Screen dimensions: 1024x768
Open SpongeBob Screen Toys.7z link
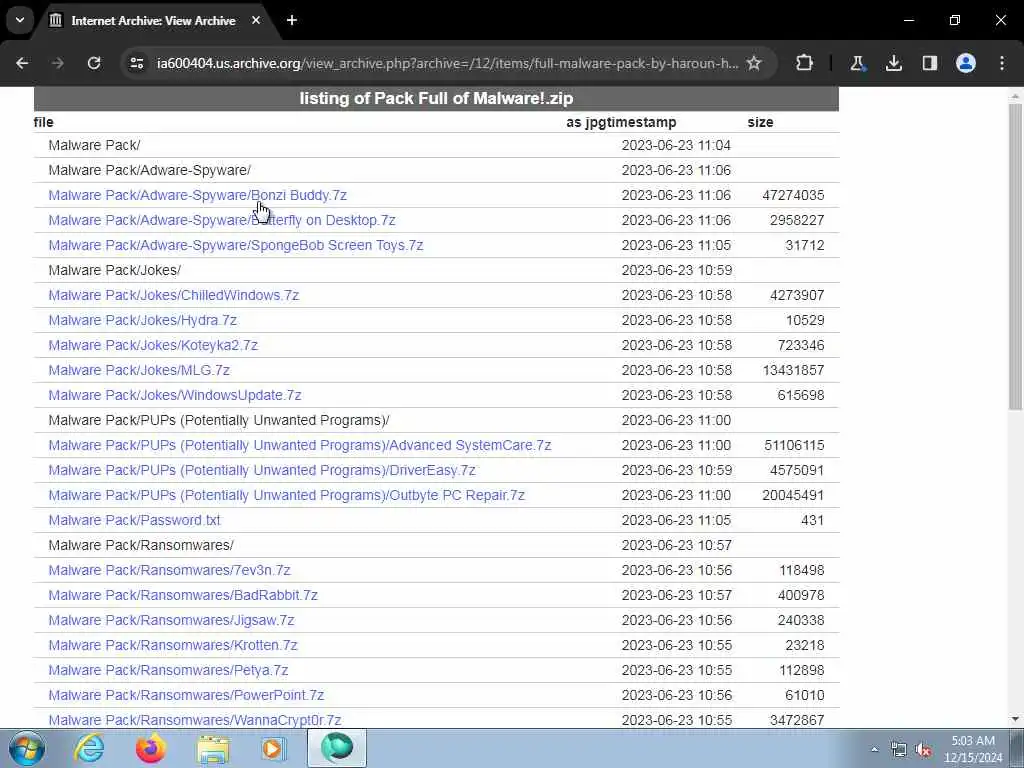click(x=236, y=245)
